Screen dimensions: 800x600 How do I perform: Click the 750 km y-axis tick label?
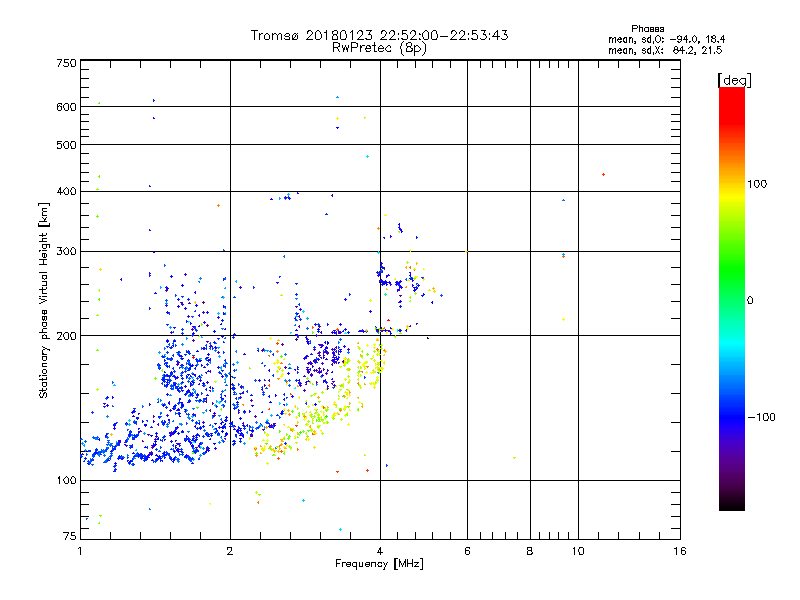point(67,63)
